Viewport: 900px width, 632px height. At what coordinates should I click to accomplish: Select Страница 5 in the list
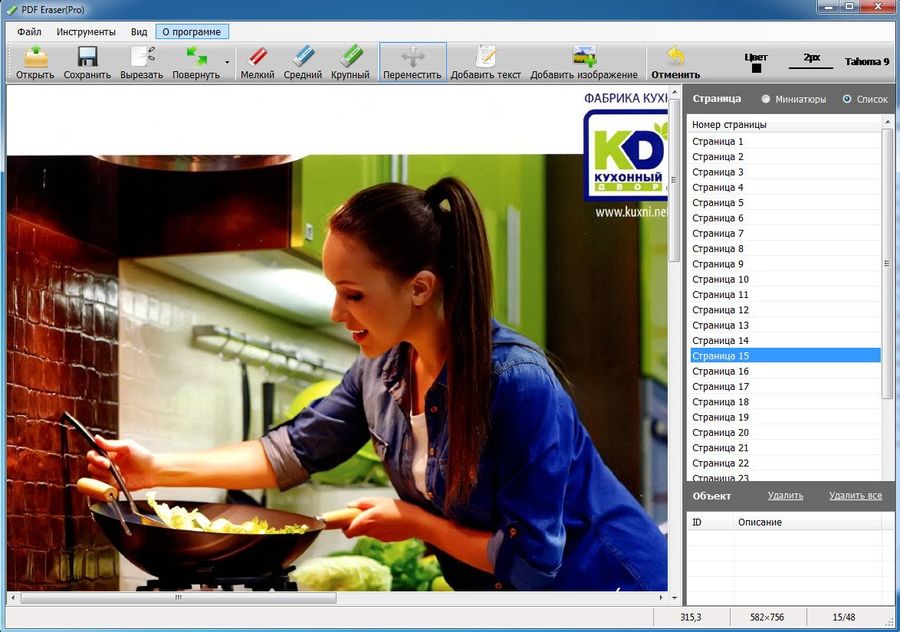click(x=784, y=203)
